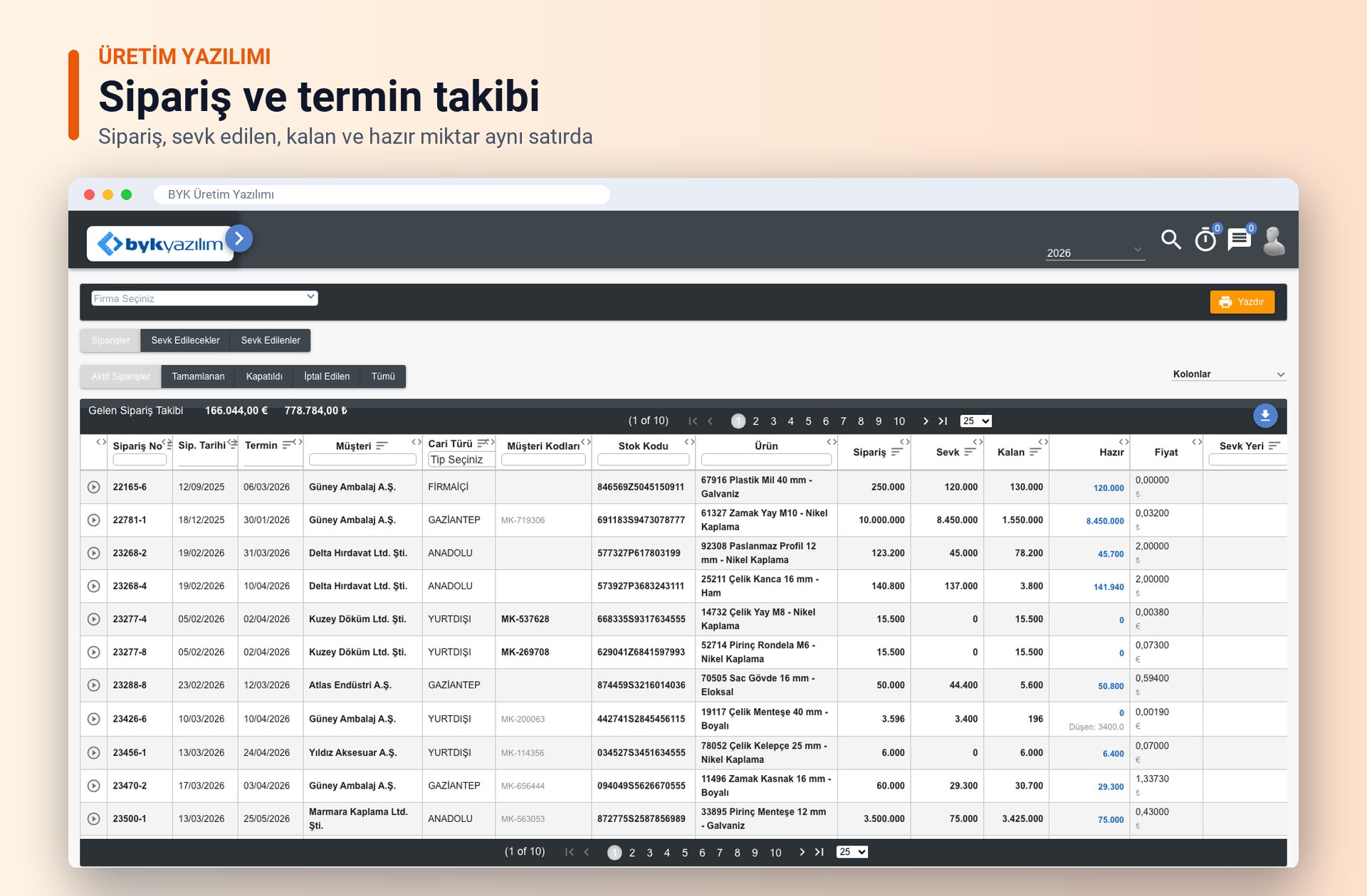Expand row for order 23268-2
The image size is (1367, 896).
coord(93,553)
